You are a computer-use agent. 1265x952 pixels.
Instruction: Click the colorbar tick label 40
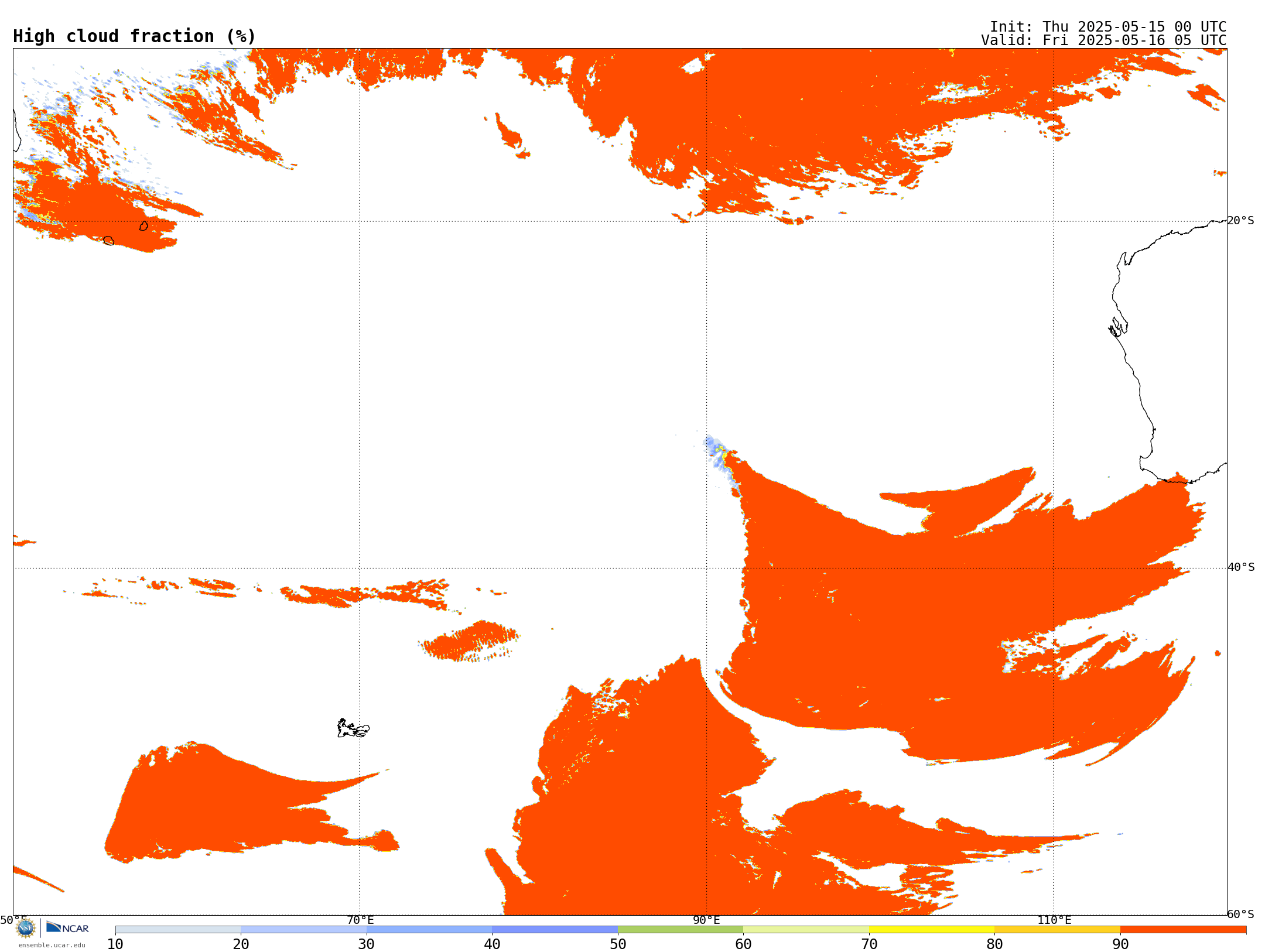click(x=492, y=944)
